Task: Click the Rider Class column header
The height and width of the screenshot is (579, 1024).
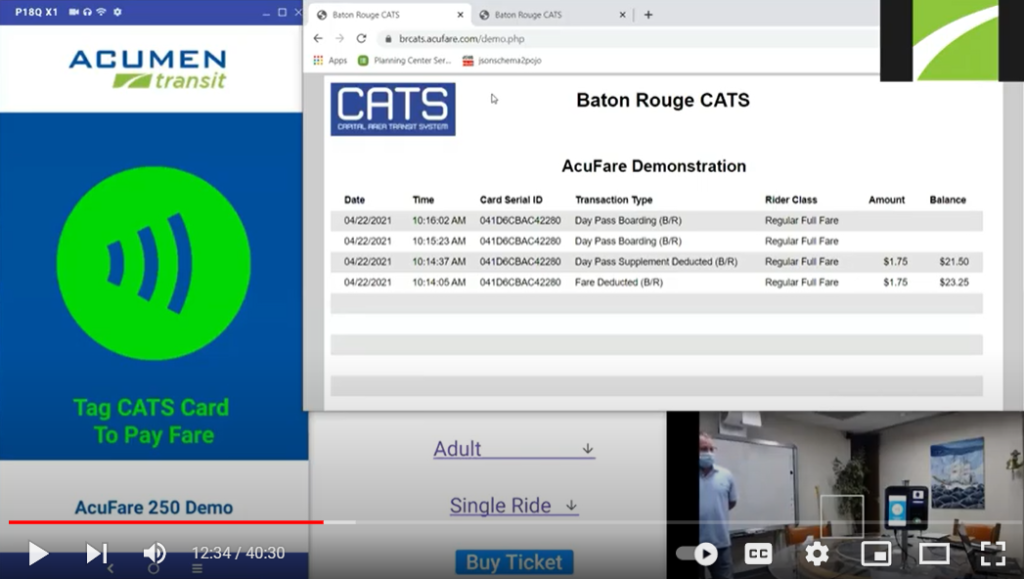Action: pyautogui.click(x=791, y=200)
